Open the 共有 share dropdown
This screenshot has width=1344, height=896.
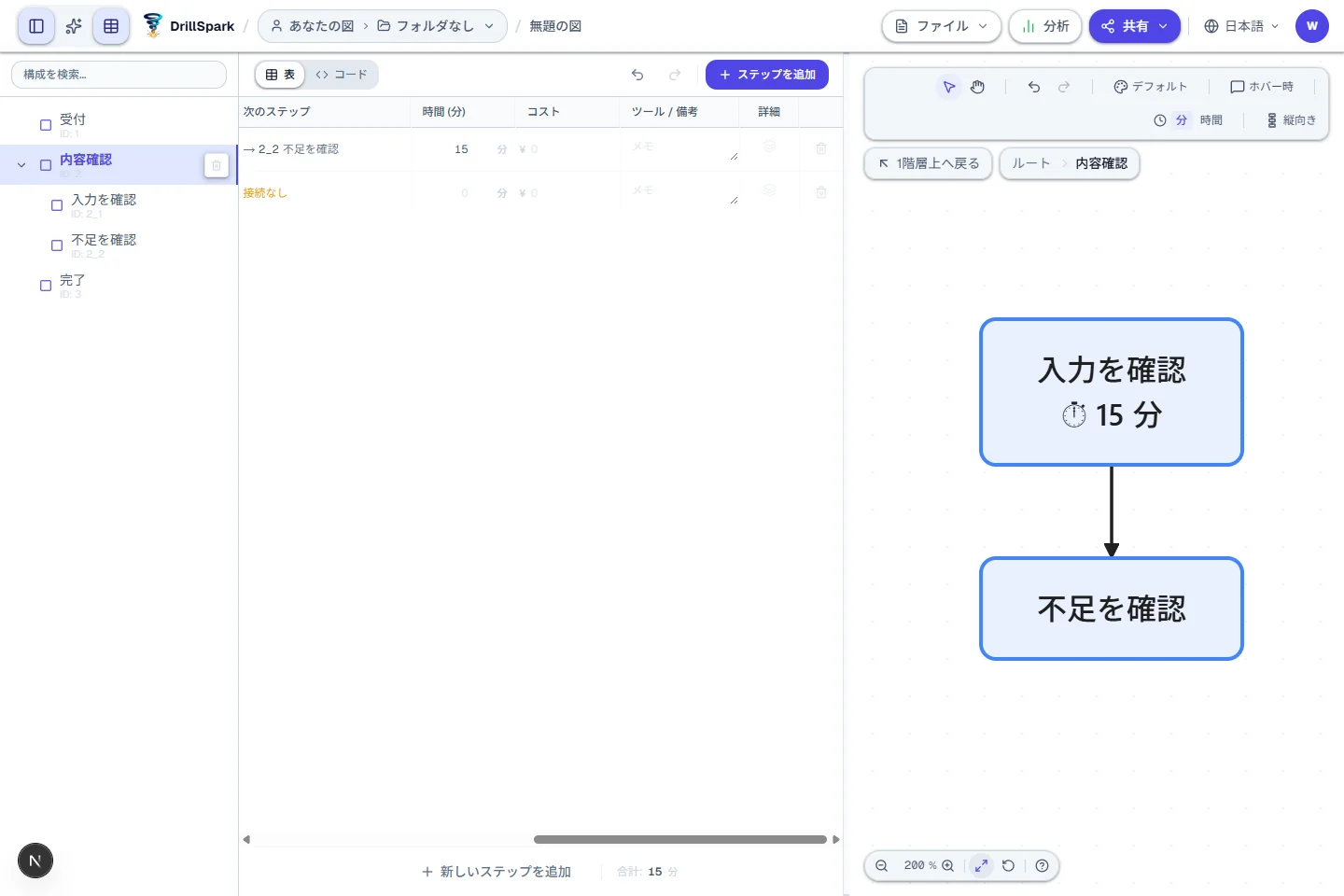(x=1135, y=26)
